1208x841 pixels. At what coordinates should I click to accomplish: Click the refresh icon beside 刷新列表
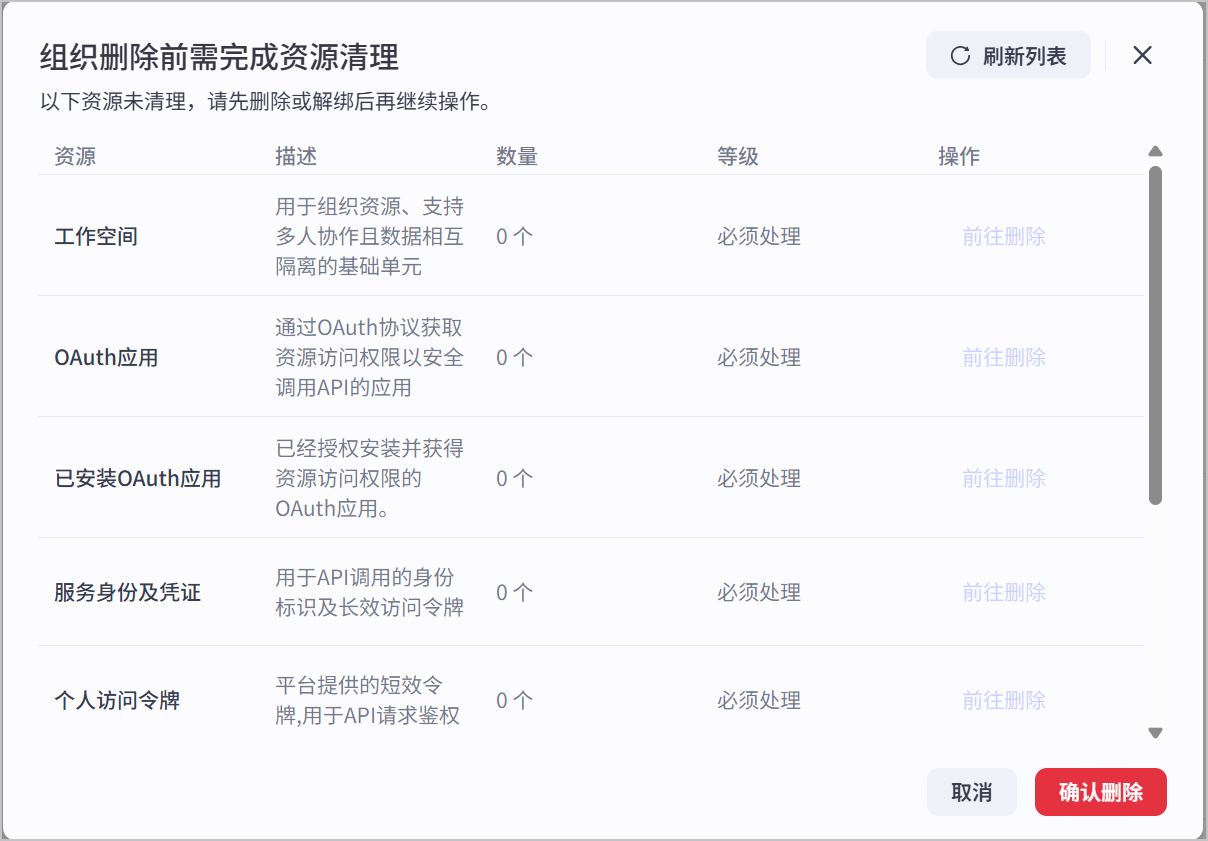[960, 56]
